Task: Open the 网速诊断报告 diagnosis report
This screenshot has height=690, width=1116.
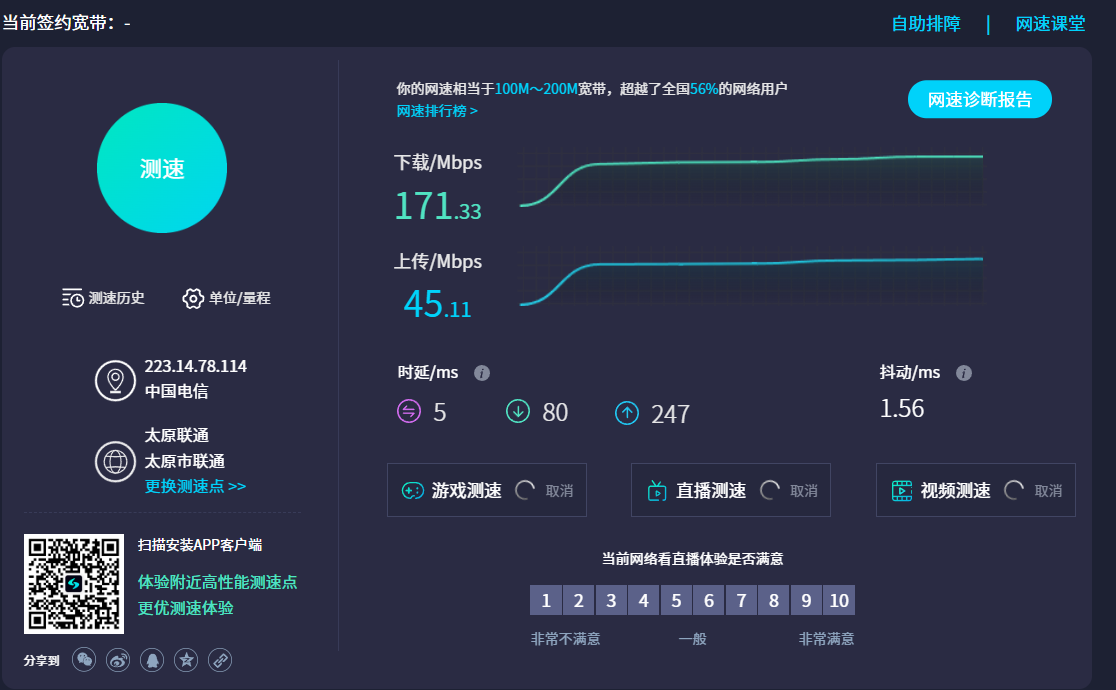Action: coord(979,99)
